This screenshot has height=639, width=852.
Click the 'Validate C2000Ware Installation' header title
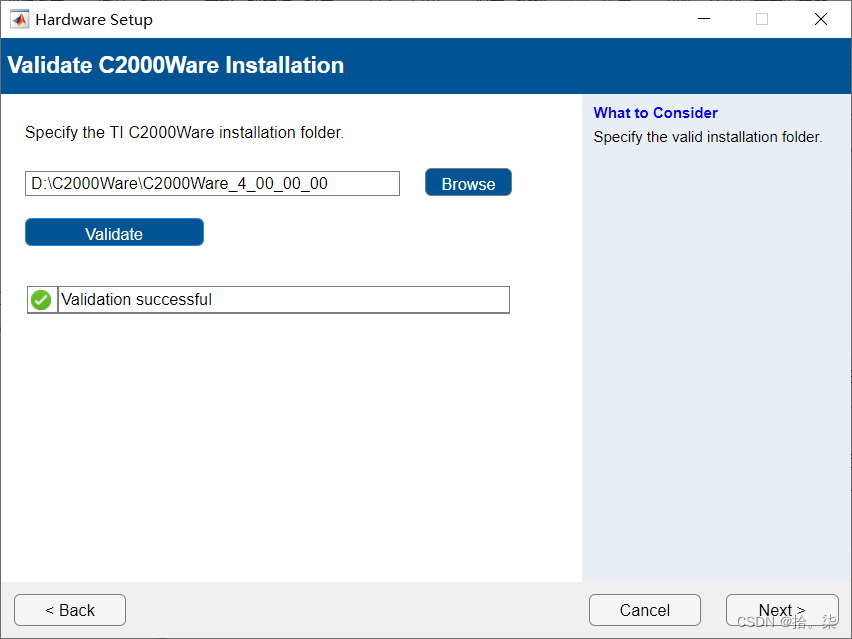(176, 65)
